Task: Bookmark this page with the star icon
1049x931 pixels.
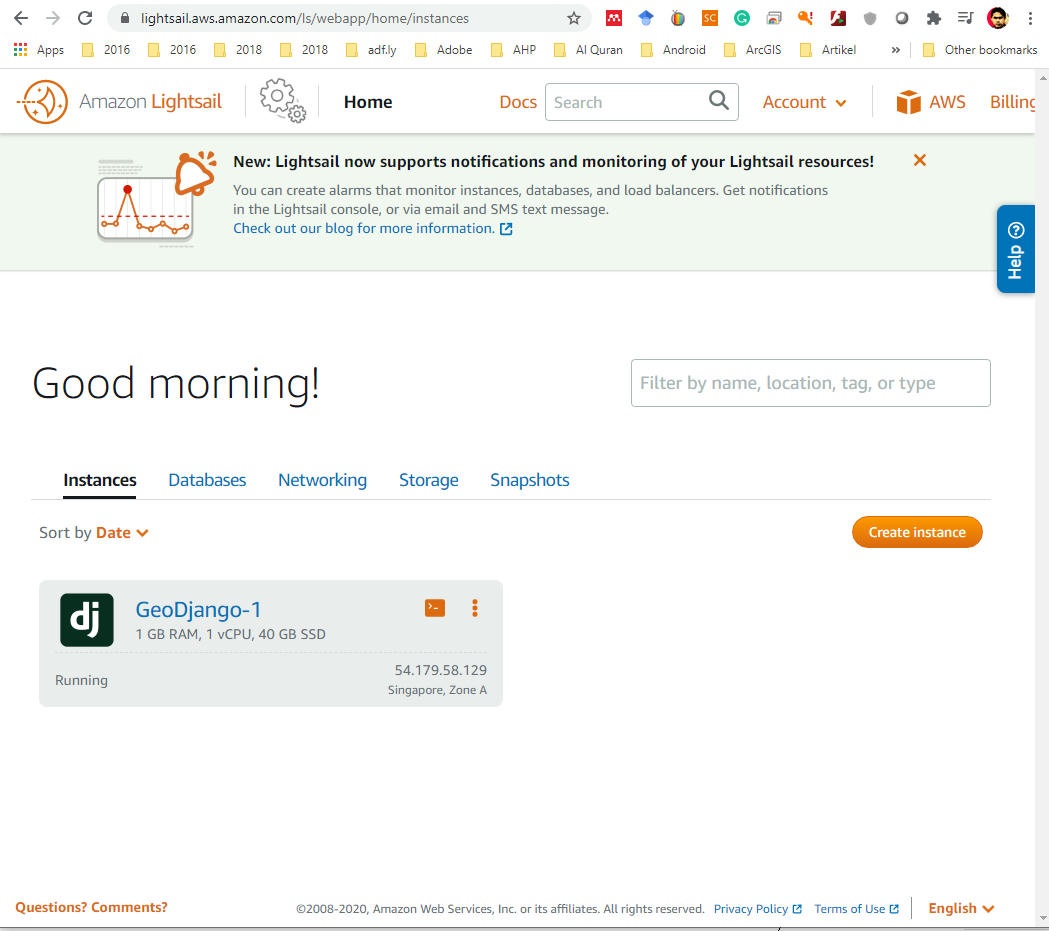Action: click(x=573, y=18)
